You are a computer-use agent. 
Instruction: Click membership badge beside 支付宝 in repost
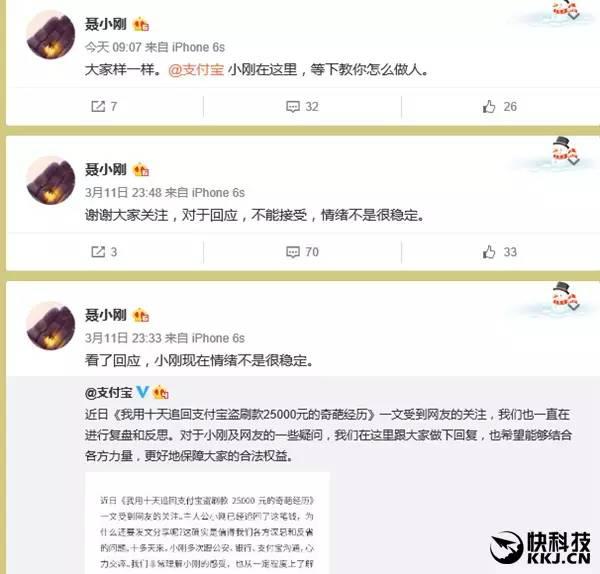click(x=160, y=392)
